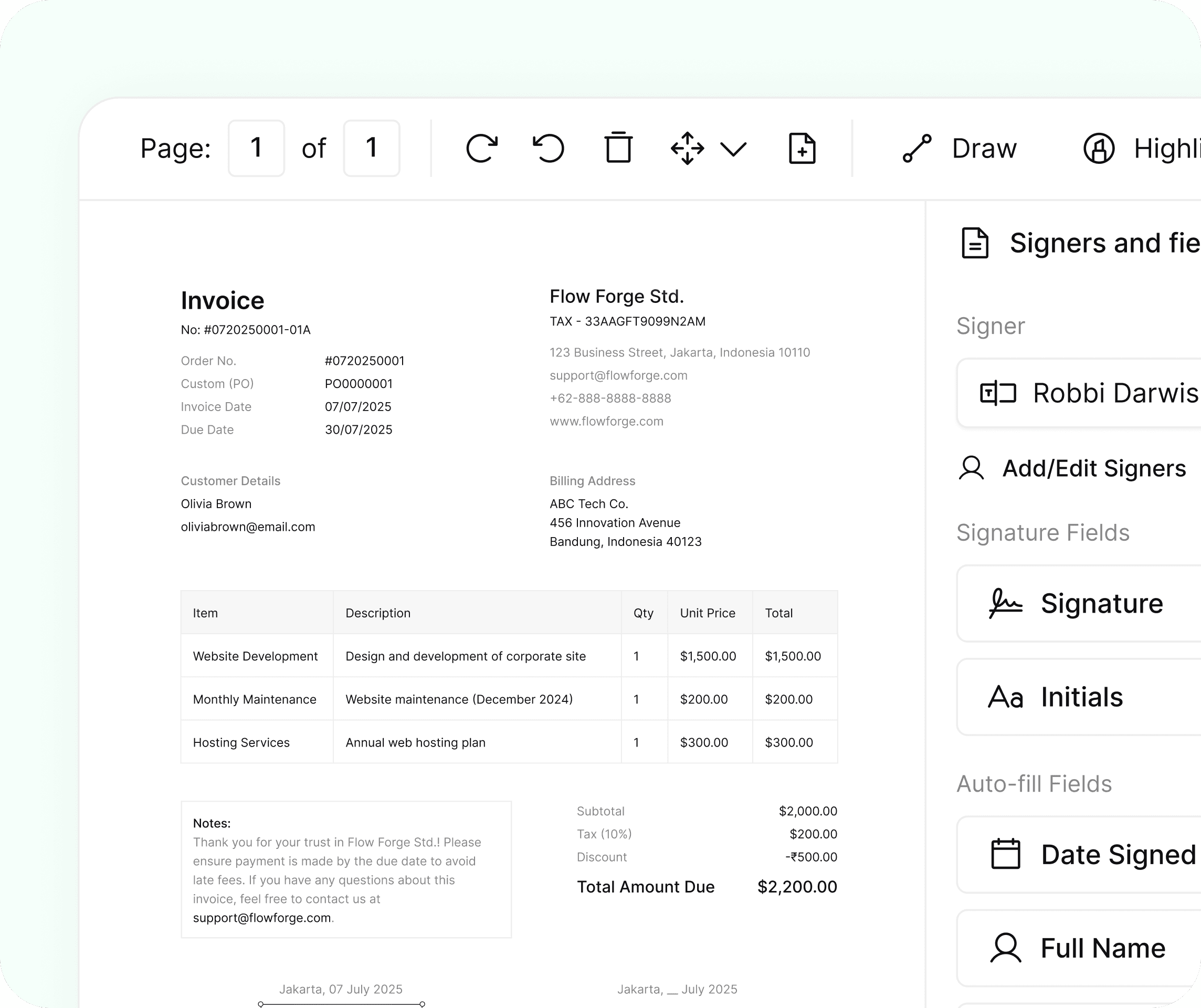Select the move arrows tool
1201x1008 pixels.
(x=688, y=149)
